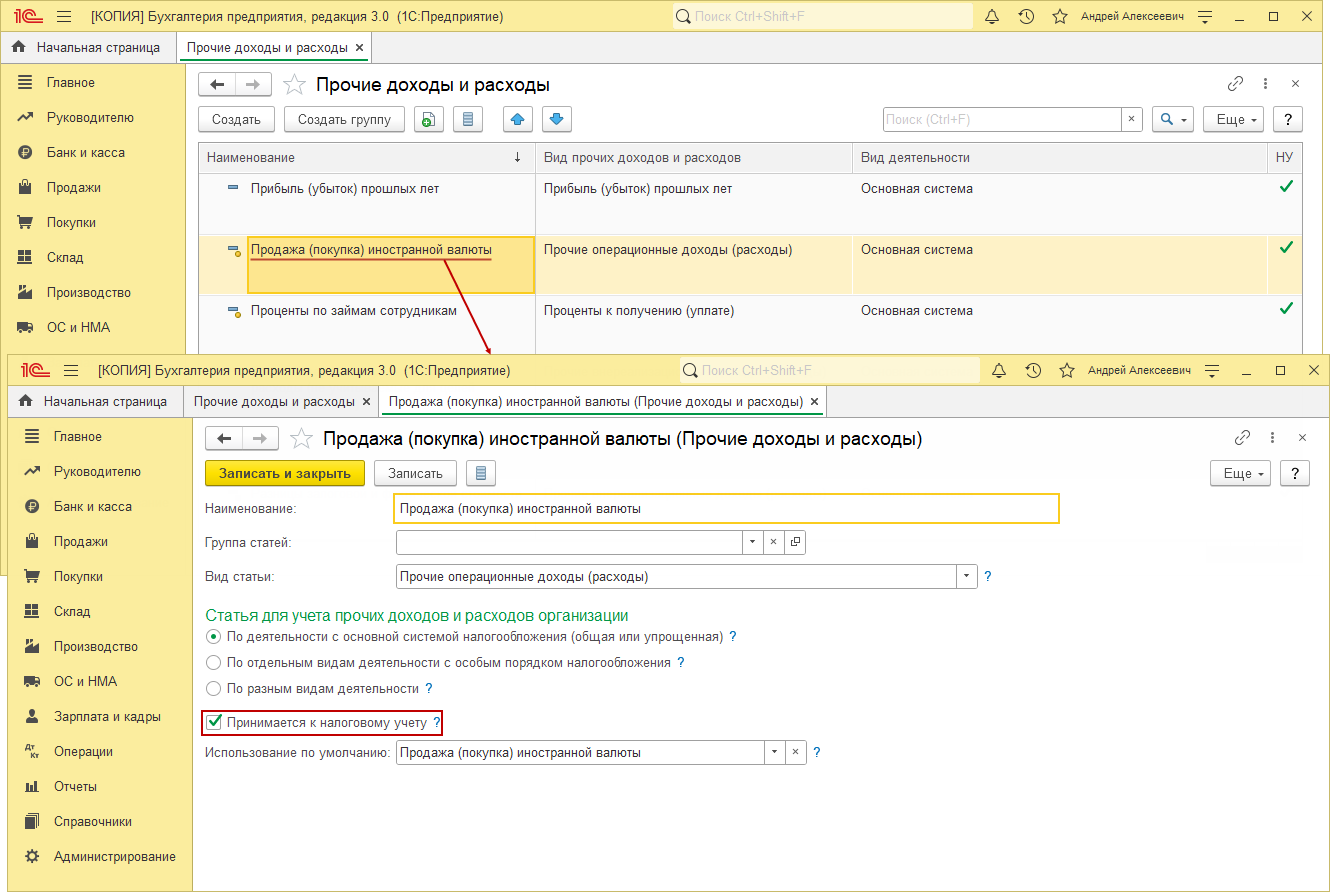Move item down arrow in back list
This screenshot has width=1332, height=894.
pyautogui.click(x=557, y=119)
